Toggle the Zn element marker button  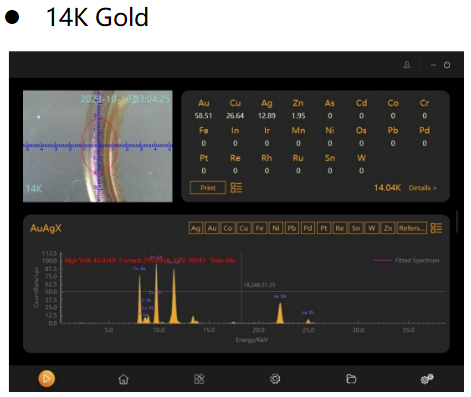[388, 228]
